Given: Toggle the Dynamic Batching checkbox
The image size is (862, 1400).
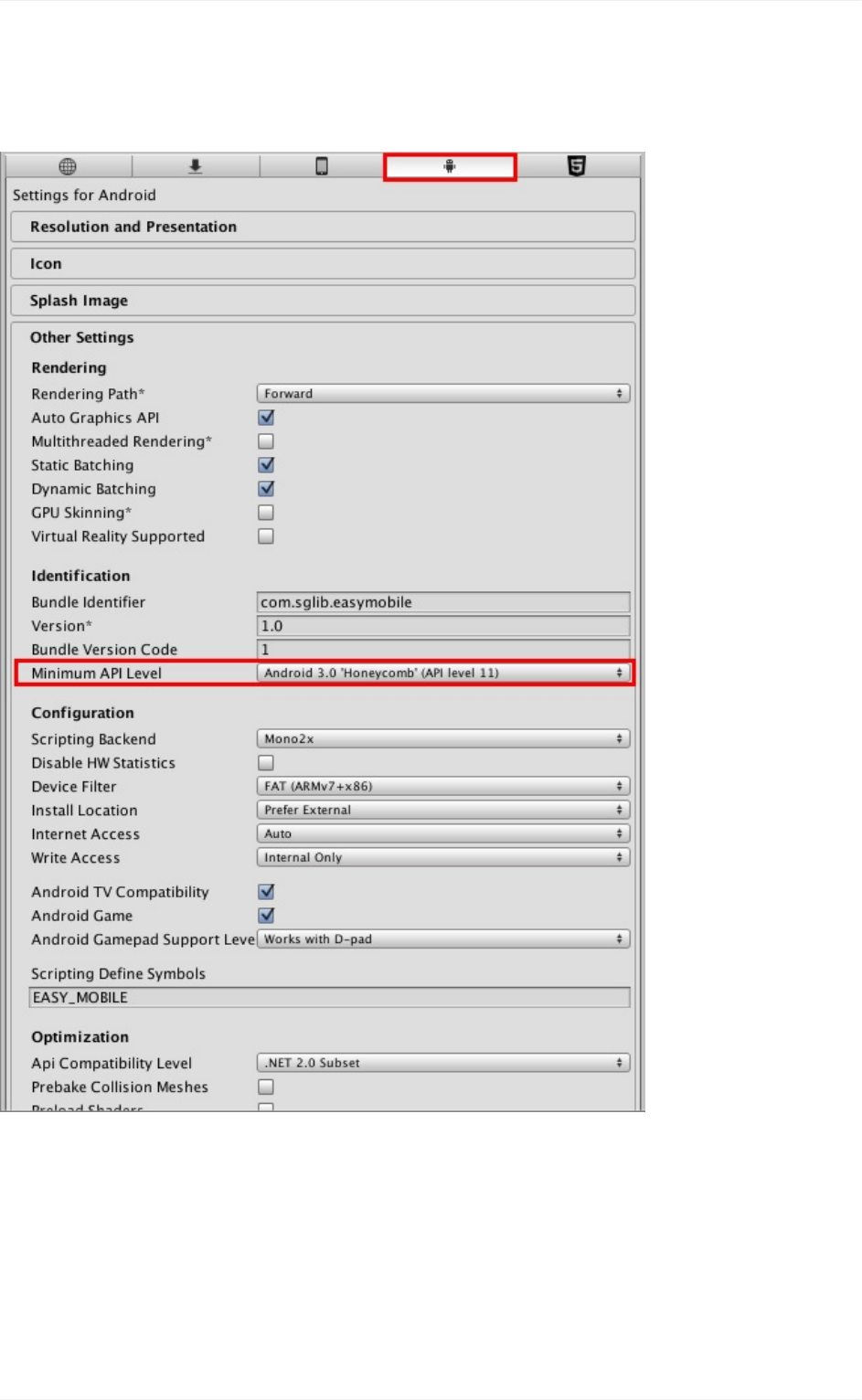Looking at the screenshot, I should tap(266, 489).
